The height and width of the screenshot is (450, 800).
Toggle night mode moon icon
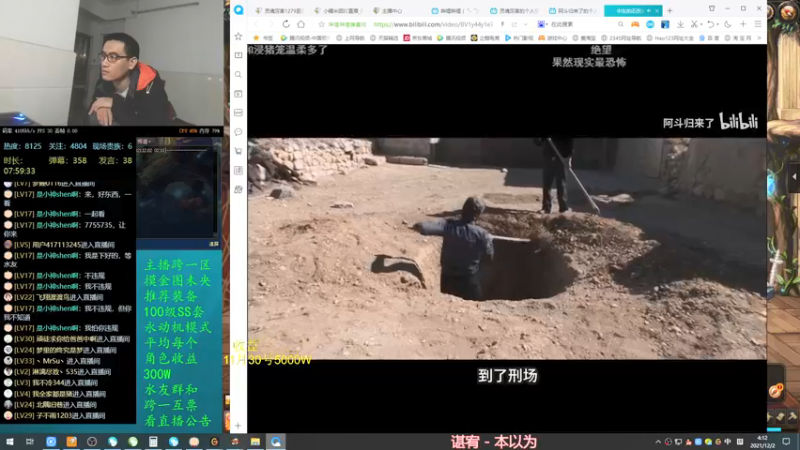point(728,24)
